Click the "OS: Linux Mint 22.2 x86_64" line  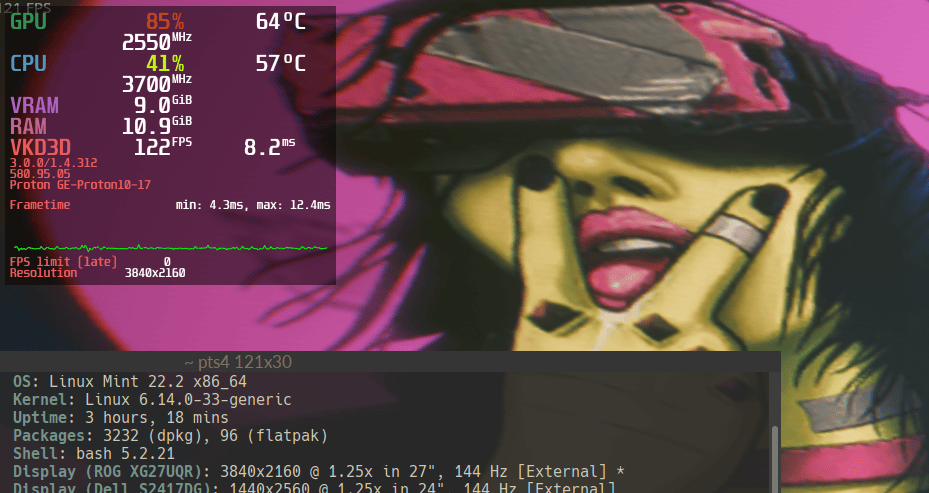pyautogui.click(x=130, y=381)
